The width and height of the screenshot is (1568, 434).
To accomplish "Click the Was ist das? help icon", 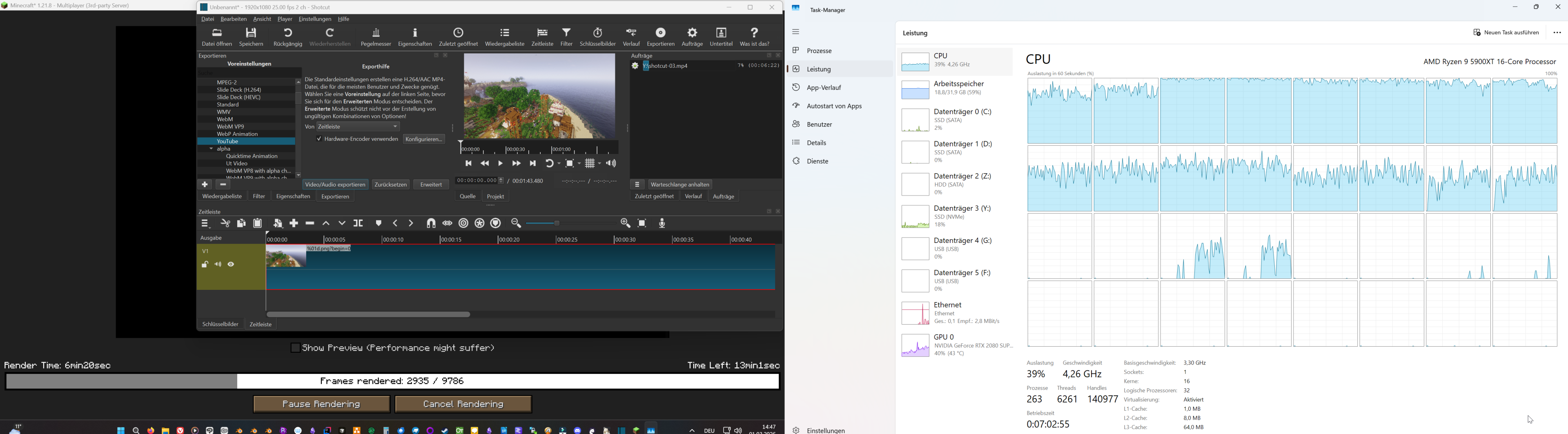I will coord(755,37).
